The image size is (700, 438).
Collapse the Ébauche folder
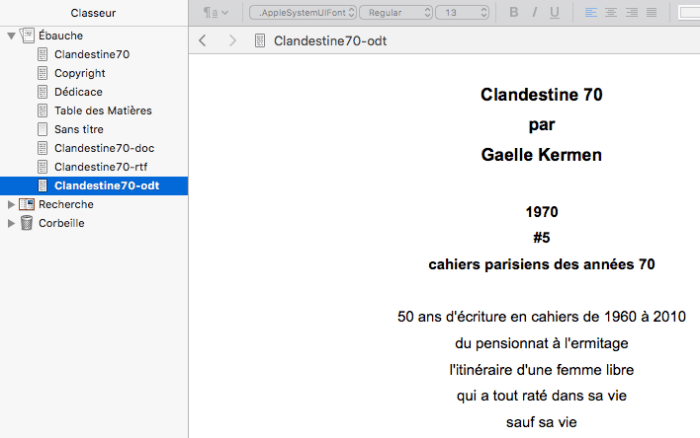click(11, 35)
